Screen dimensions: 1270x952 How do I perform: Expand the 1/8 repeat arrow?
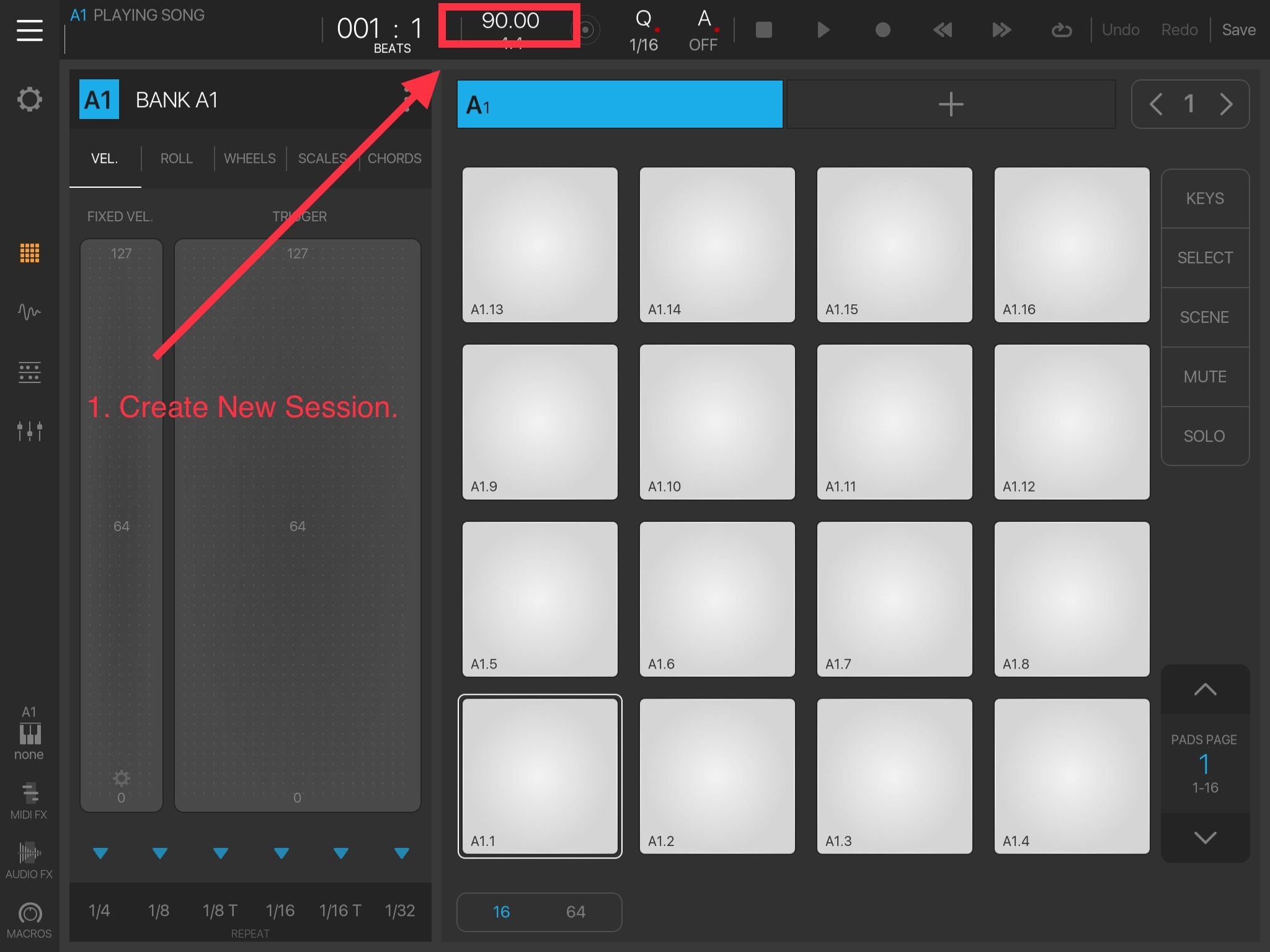click(160, 853)
